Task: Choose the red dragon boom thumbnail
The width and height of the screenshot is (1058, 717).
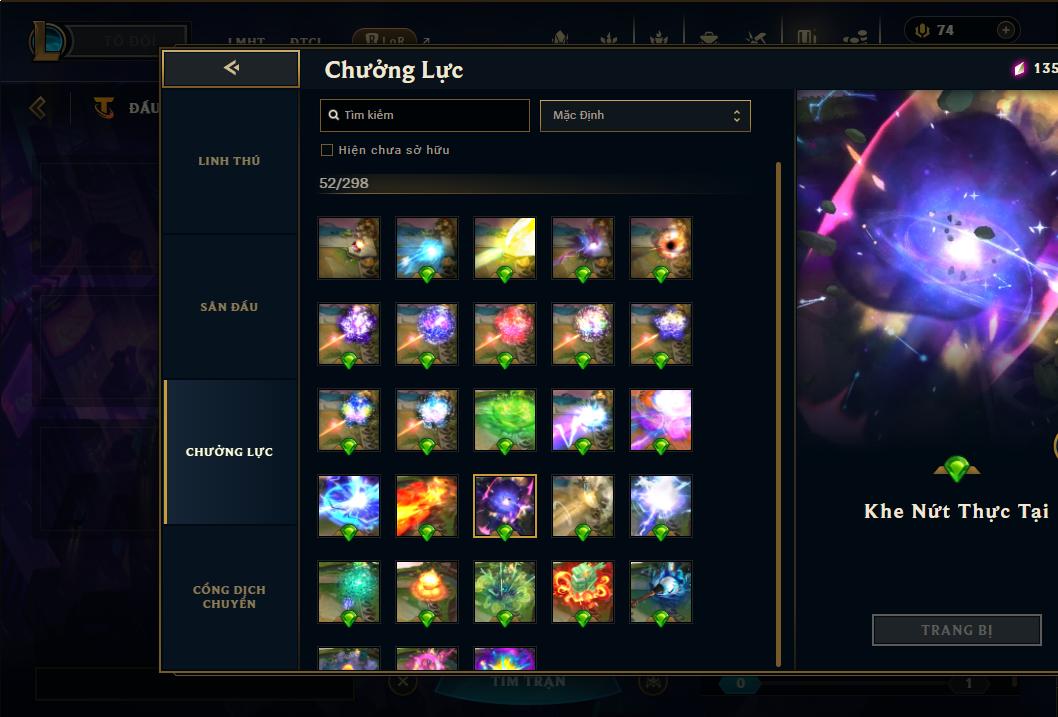Action: coord(583,592)
